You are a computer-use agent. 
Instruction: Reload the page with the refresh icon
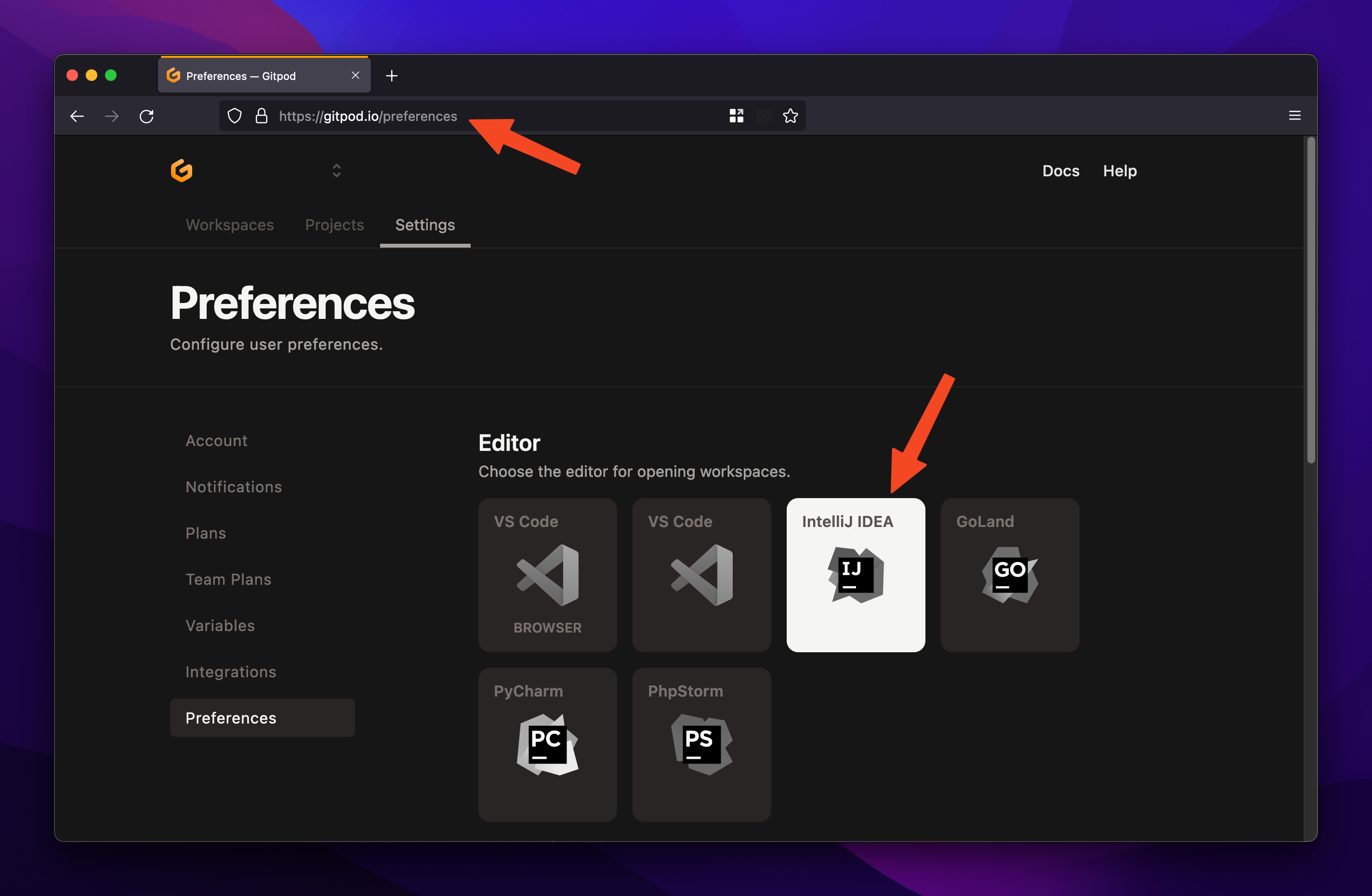coord(147,116)
